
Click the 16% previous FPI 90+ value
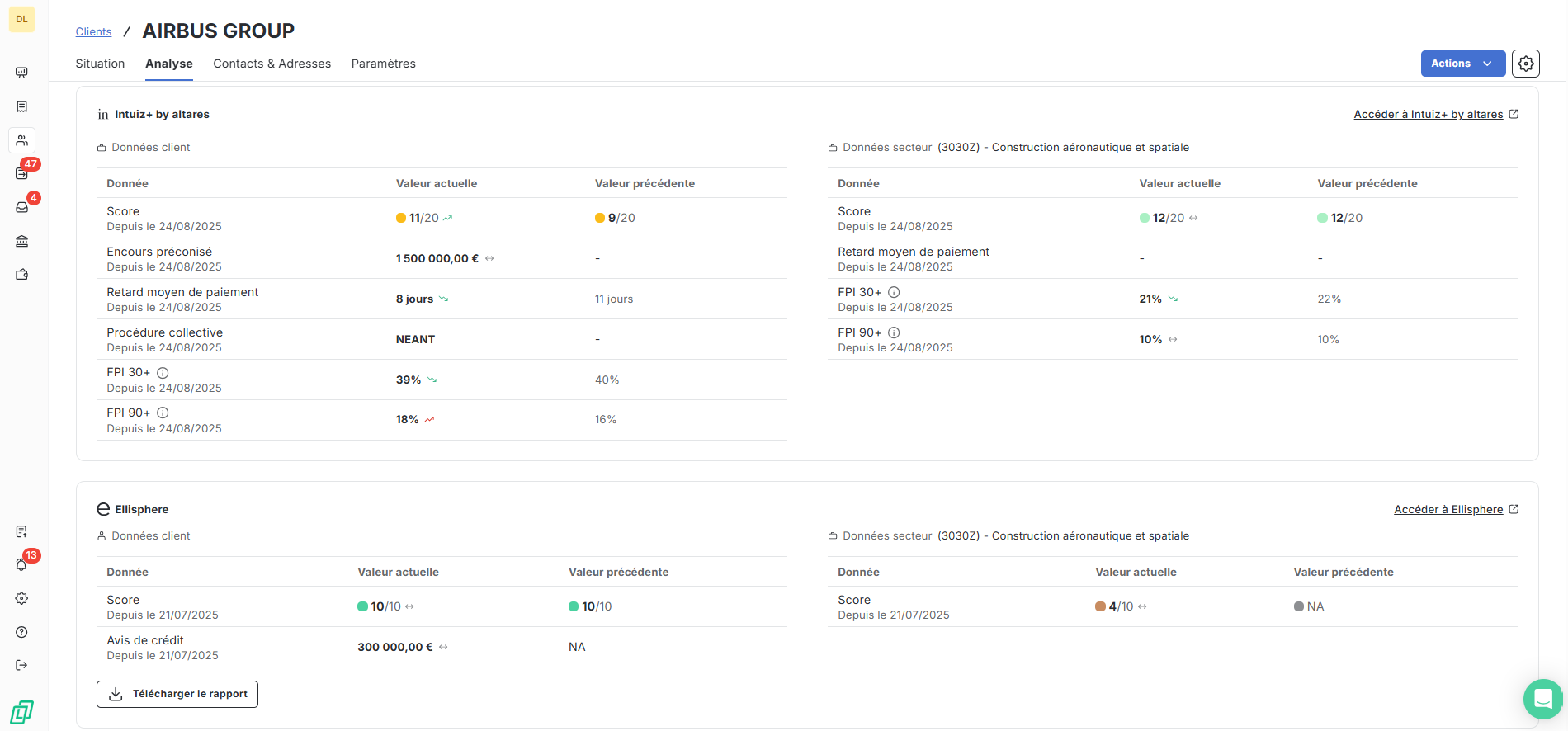point(606,420)
